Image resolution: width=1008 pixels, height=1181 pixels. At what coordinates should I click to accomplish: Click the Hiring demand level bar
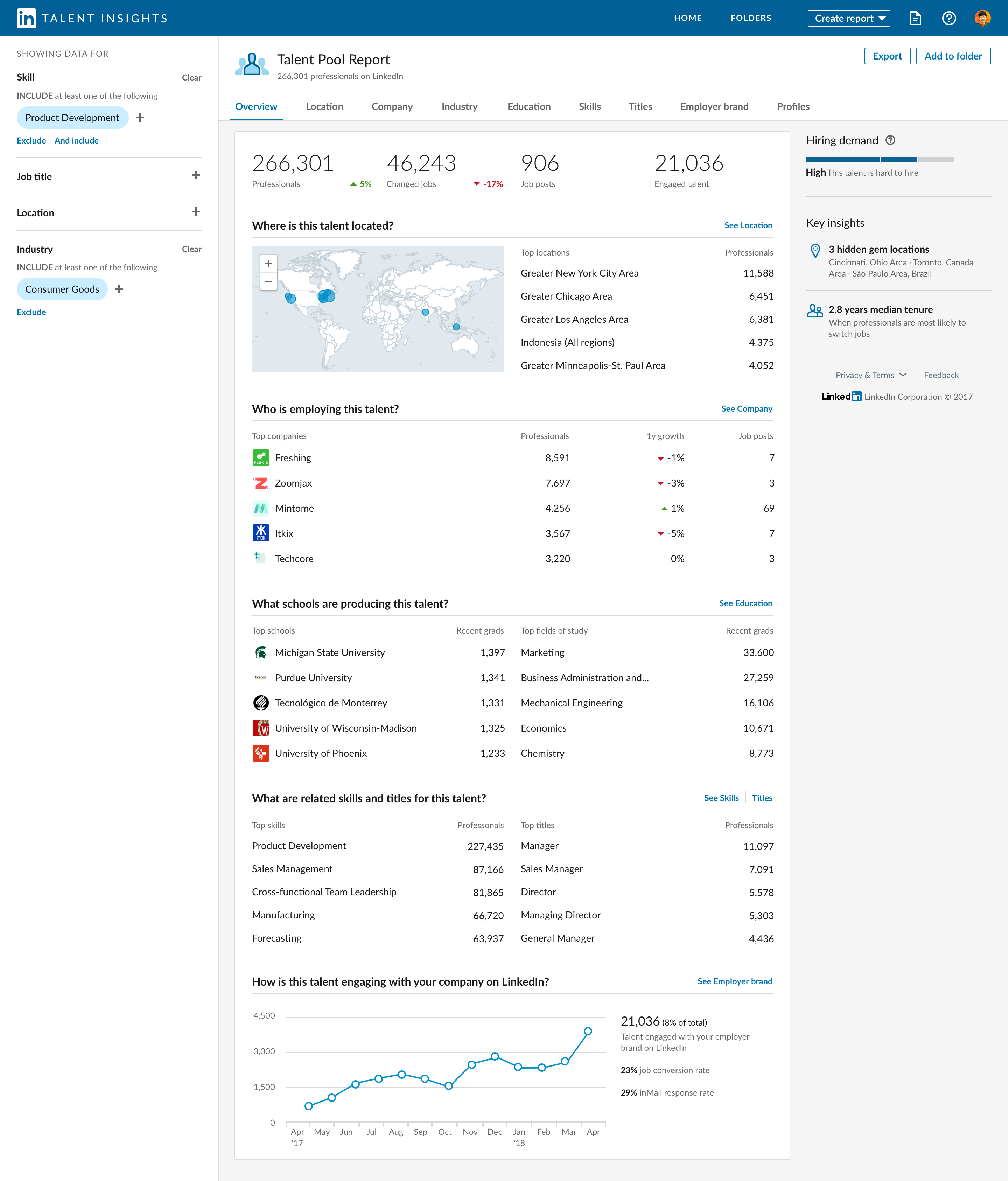point(879,160)
